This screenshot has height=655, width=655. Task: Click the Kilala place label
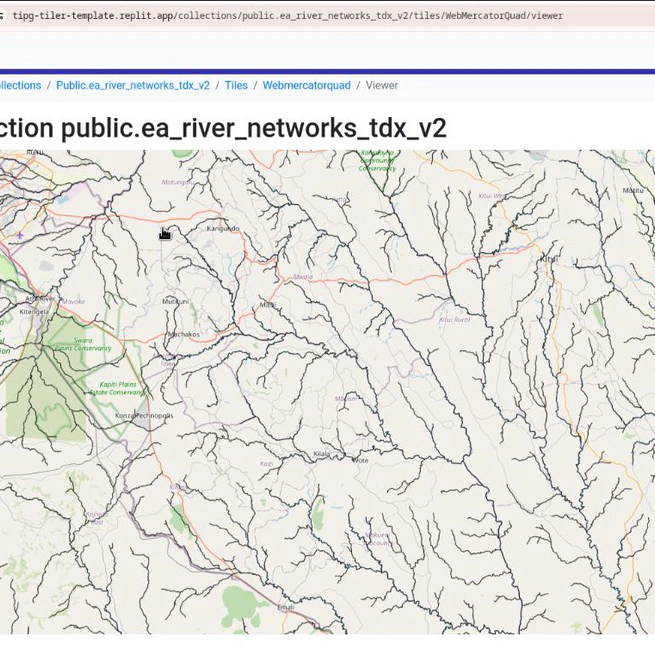coord(322,454)
